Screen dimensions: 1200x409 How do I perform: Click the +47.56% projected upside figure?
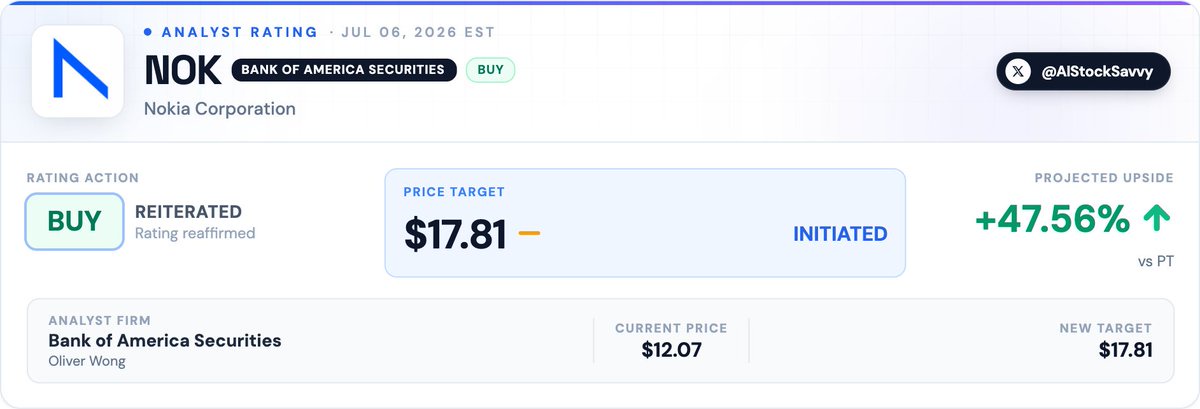tap(1054, 218)
